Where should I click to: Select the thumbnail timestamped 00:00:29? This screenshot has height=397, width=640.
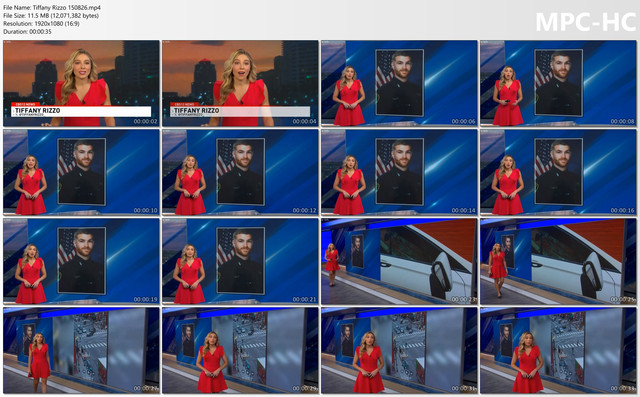(240, 350)
